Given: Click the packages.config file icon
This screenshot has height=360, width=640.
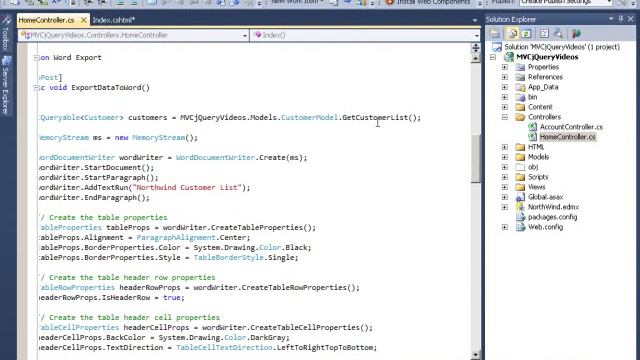Looking at the screenshot, I should pyautogui.click(x=520, y=217).
